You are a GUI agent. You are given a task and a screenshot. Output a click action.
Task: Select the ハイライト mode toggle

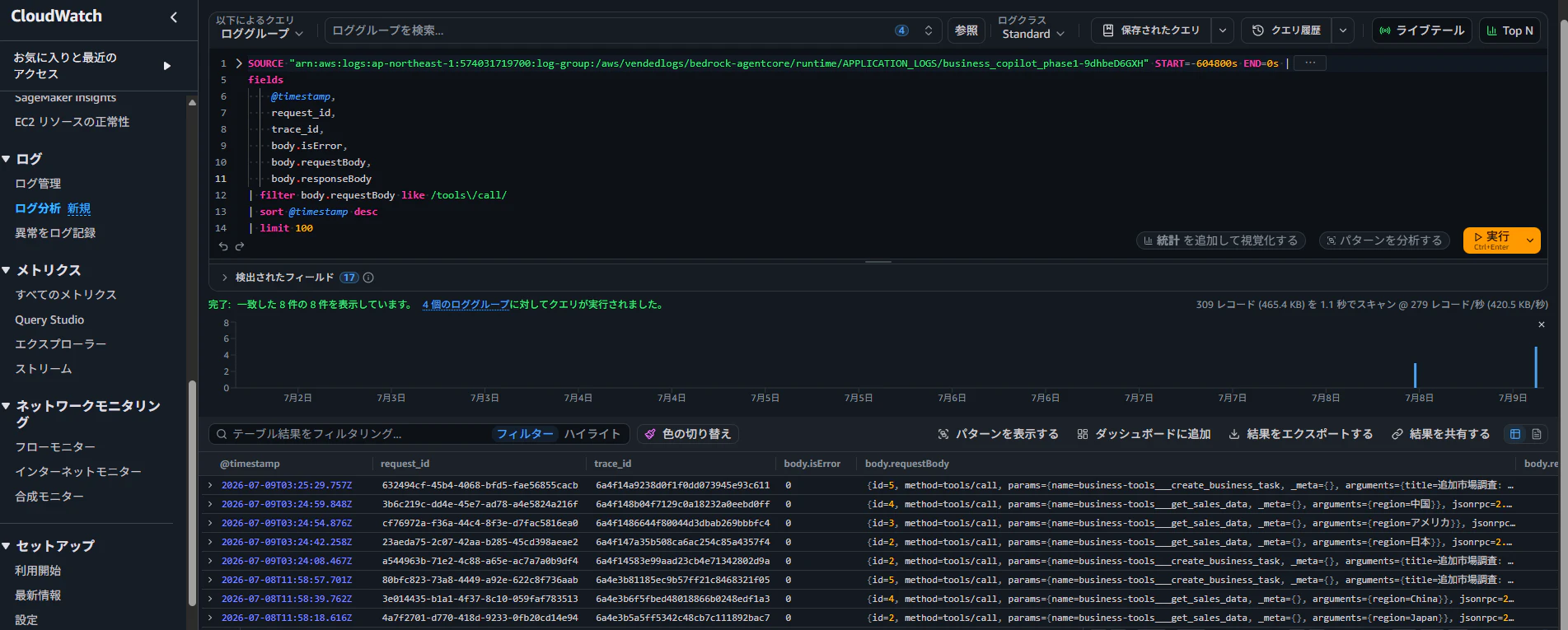coord(592,434)
